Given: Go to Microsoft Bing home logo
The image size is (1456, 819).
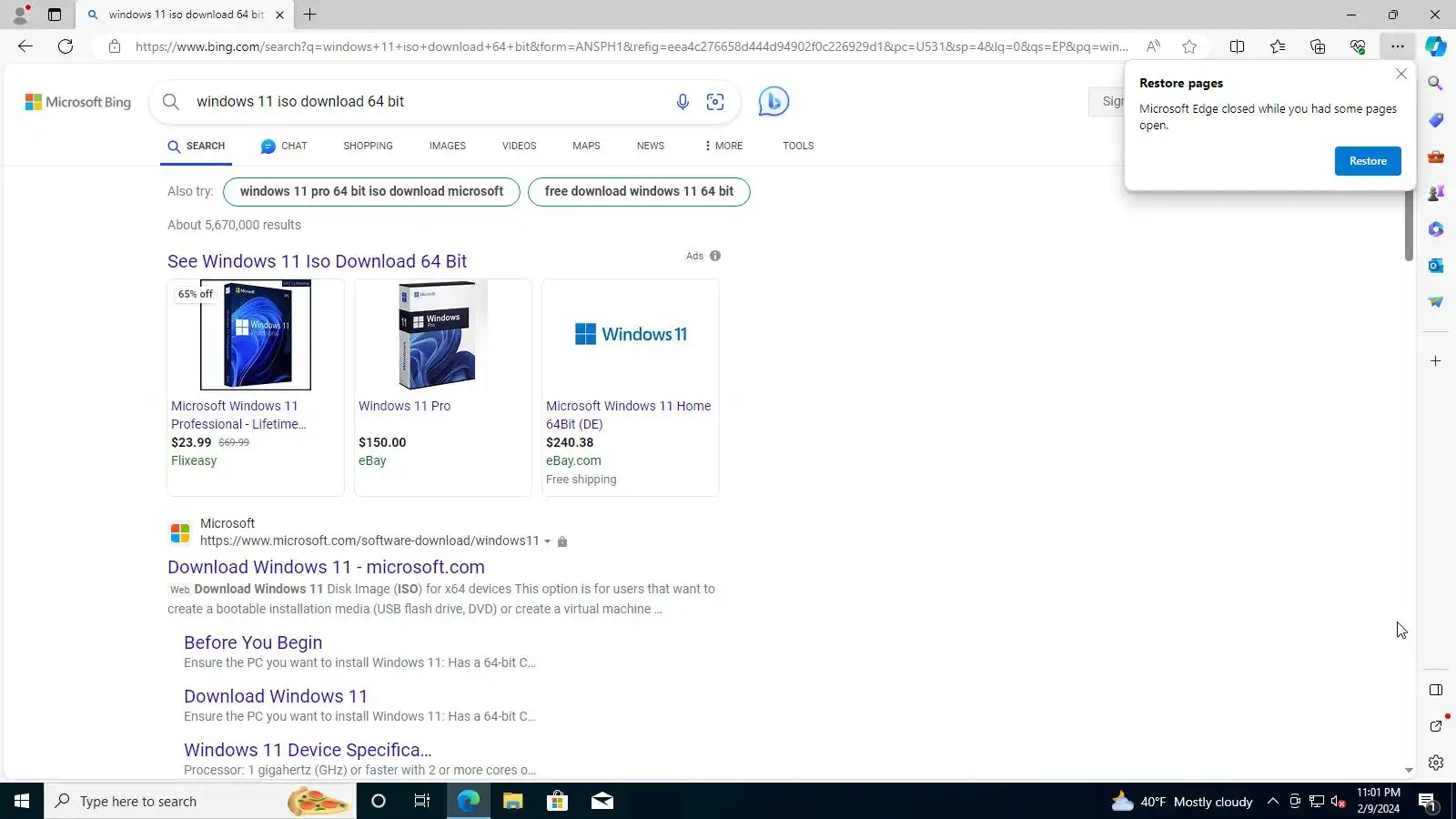Looking at the screenshot, I should (78, 102).
